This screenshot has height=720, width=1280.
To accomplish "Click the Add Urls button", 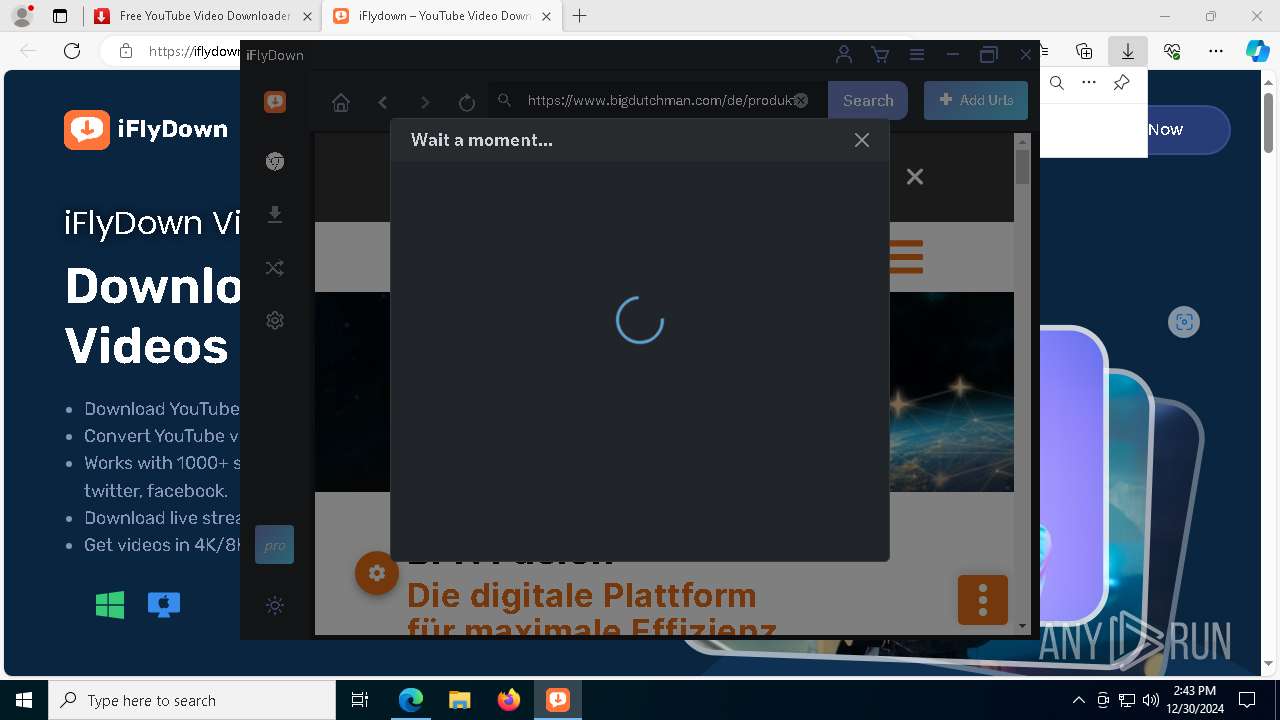I will tap(976, 100).
